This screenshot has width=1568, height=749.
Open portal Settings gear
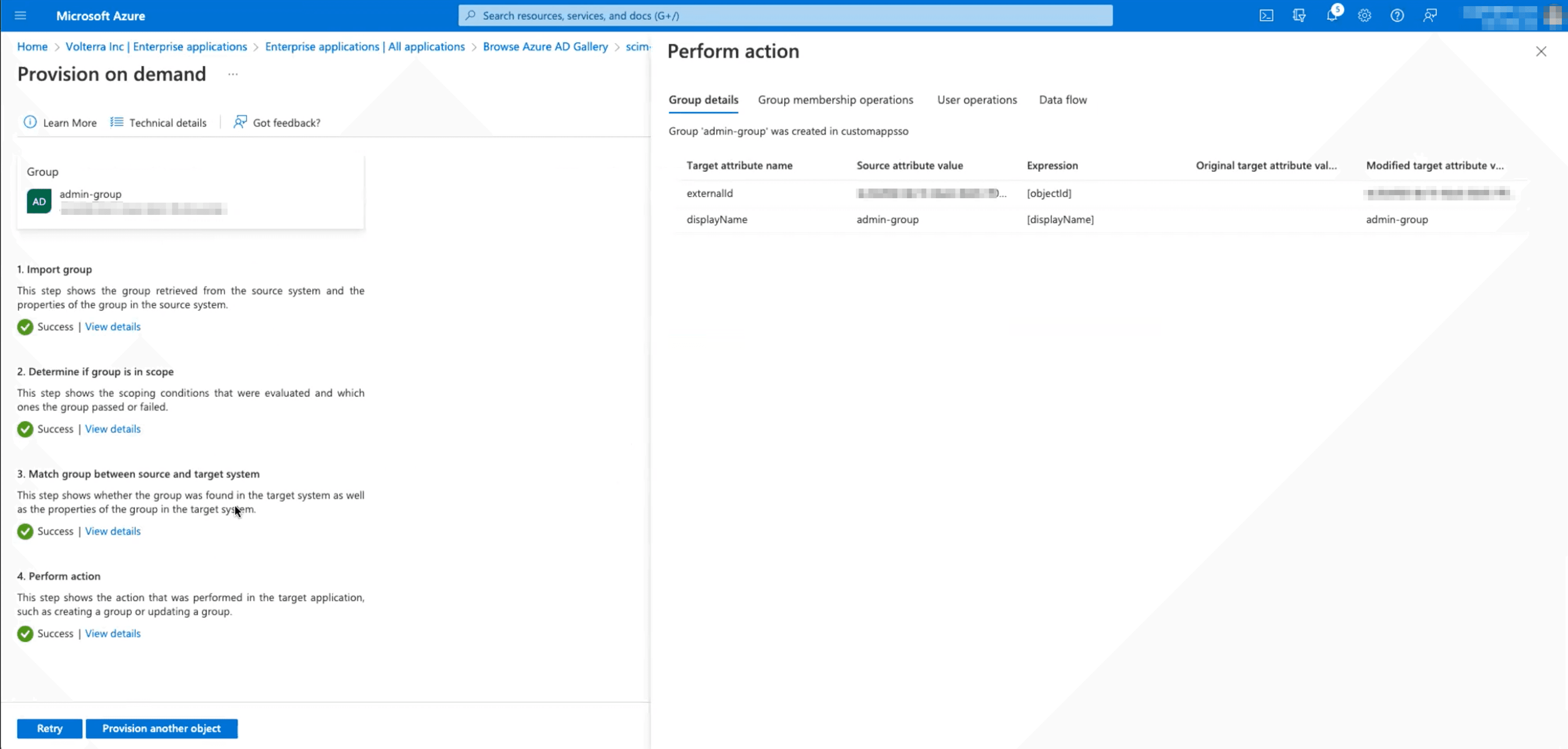(x=1364, y=16)
